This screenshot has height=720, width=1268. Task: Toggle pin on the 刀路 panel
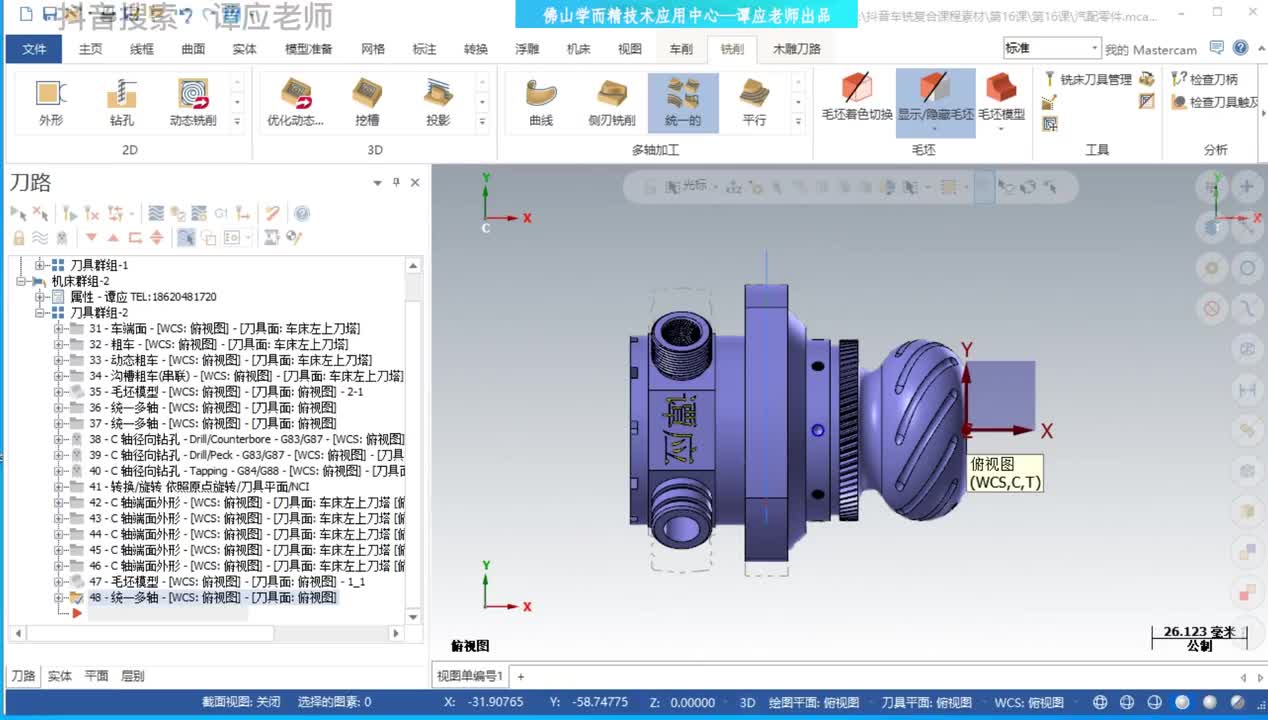[396, 182]
